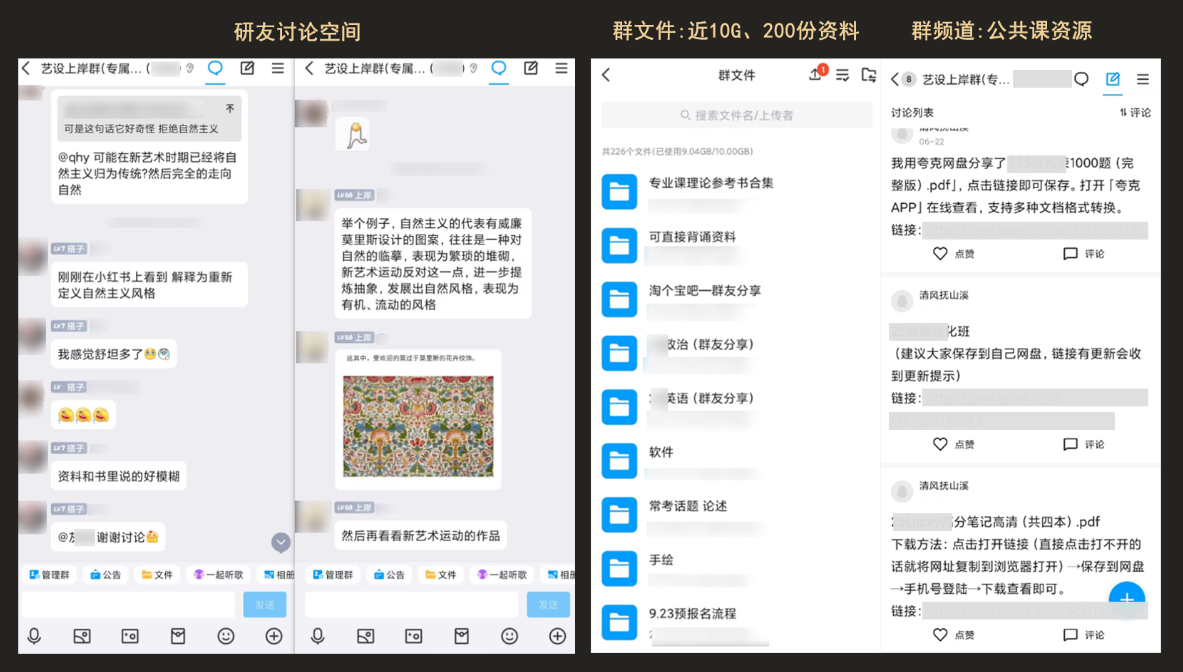Screen dimensions: 1183x672
Task: Collapse the pinned quoted message in the left chat
Action: click(230, 109)
